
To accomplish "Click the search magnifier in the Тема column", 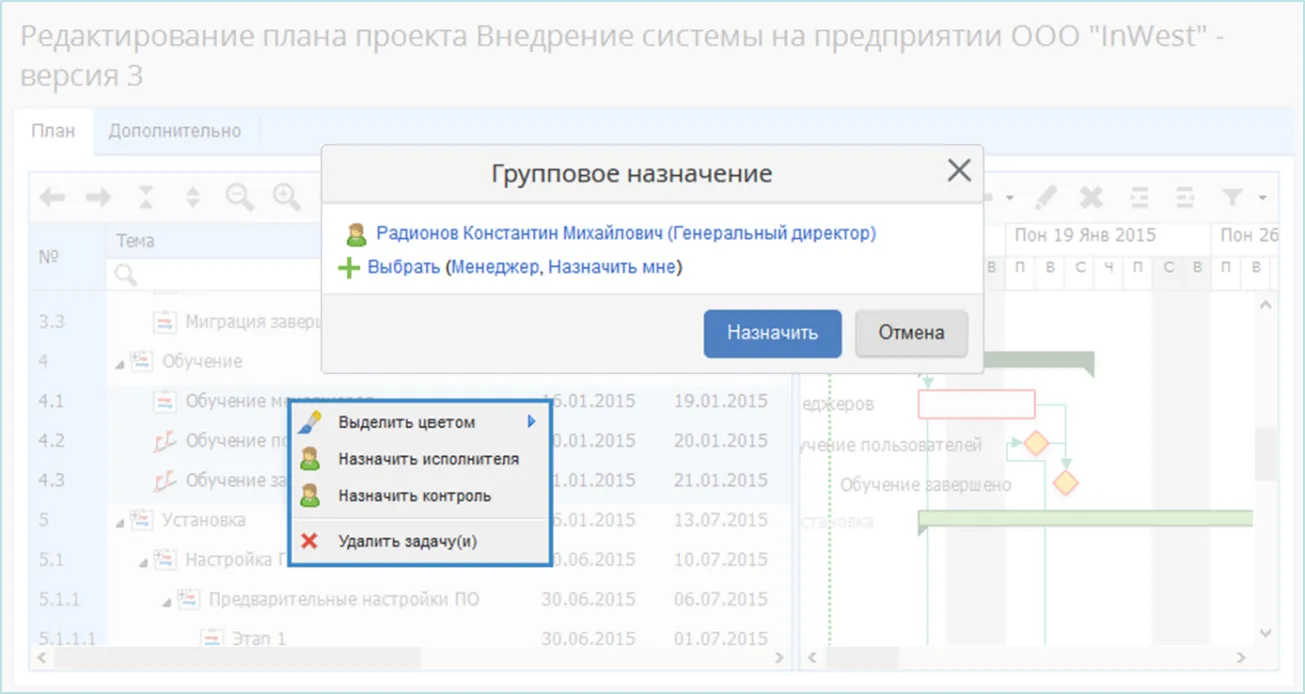I will click(x=122, y=271).
